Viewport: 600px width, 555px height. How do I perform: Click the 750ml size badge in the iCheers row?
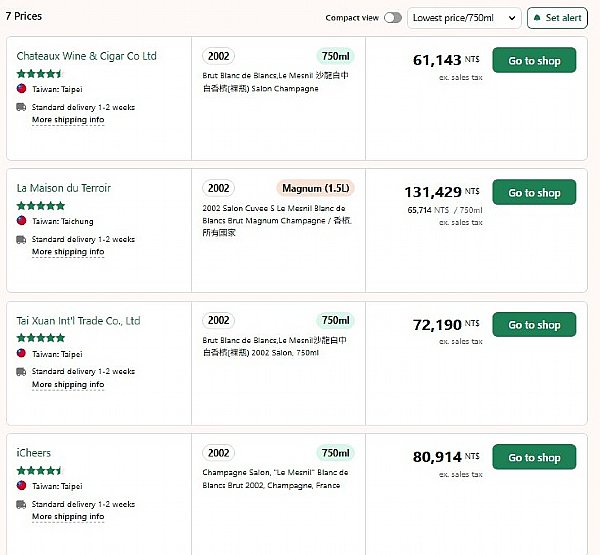(335, 453)
